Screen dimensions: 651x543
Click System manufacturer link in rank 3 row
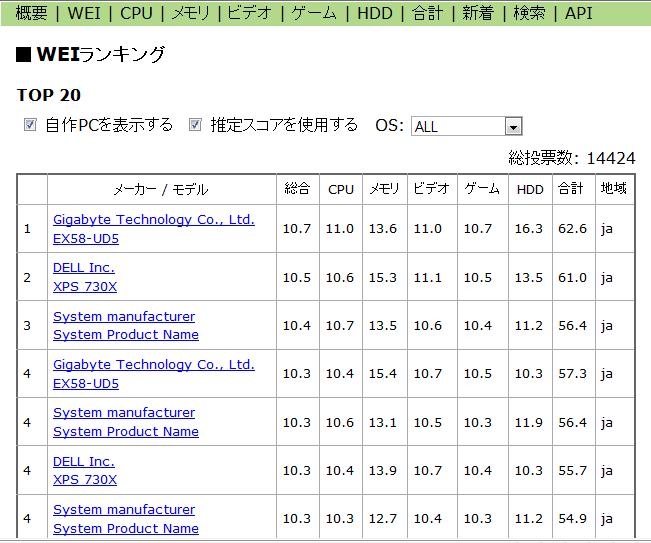[x=124, y=316]
